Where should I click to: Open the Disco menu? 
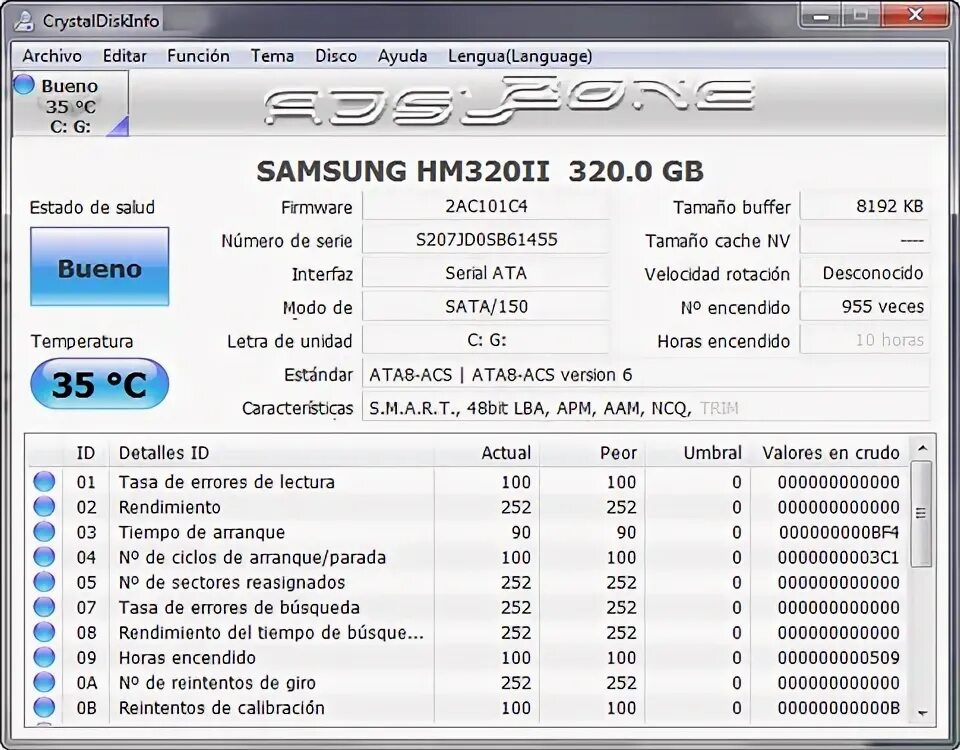(336, 56)
